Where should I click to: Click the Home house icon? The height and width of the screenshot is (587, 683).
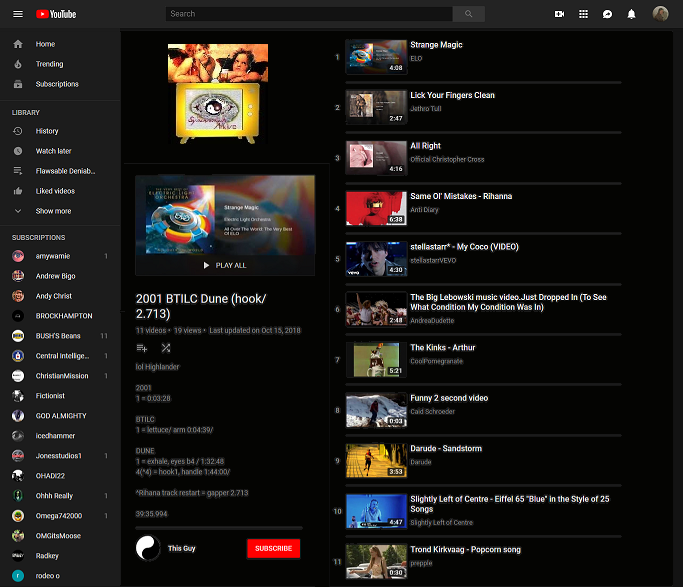(x=18, y=44)
